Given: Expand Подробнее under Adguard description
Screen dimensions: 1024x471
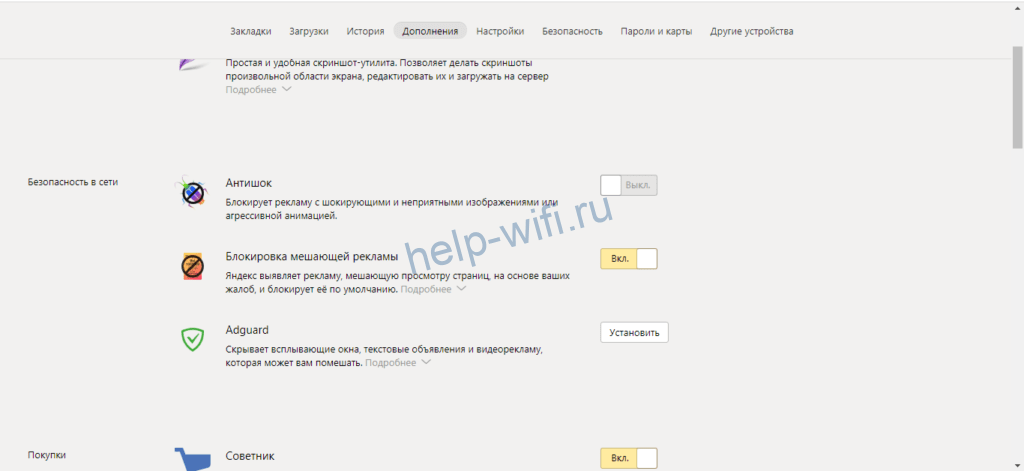Looking at the screenshot, I should [397, 363].
